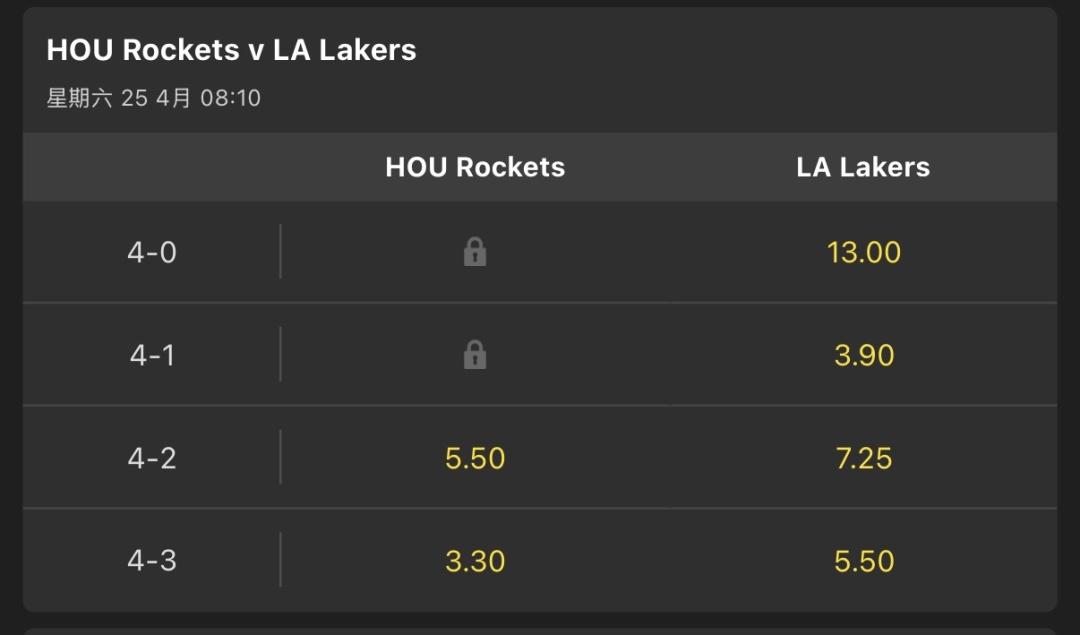This screenshot has height=635, width=1080.
Task: Click the 4-0 series score row label
Action: click(x=152, y=252)
